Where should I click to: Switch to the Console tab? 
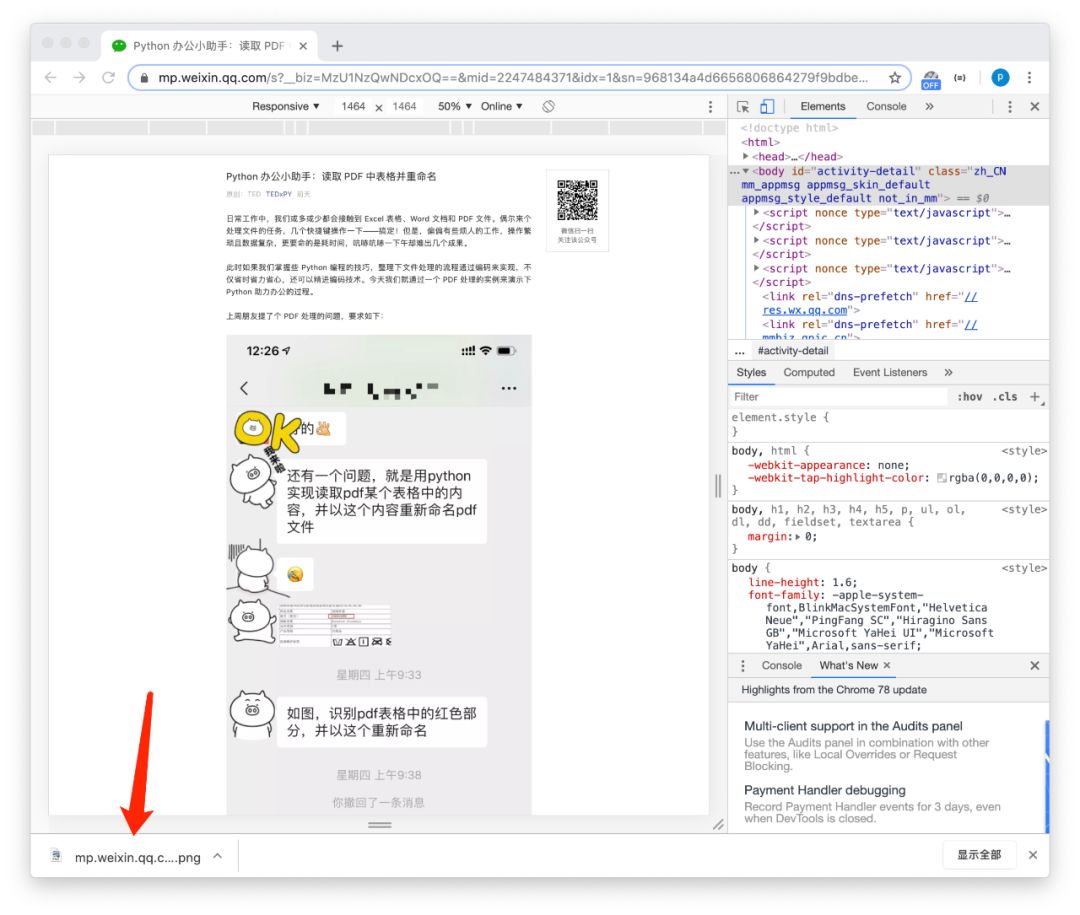(x=886, y=106)
